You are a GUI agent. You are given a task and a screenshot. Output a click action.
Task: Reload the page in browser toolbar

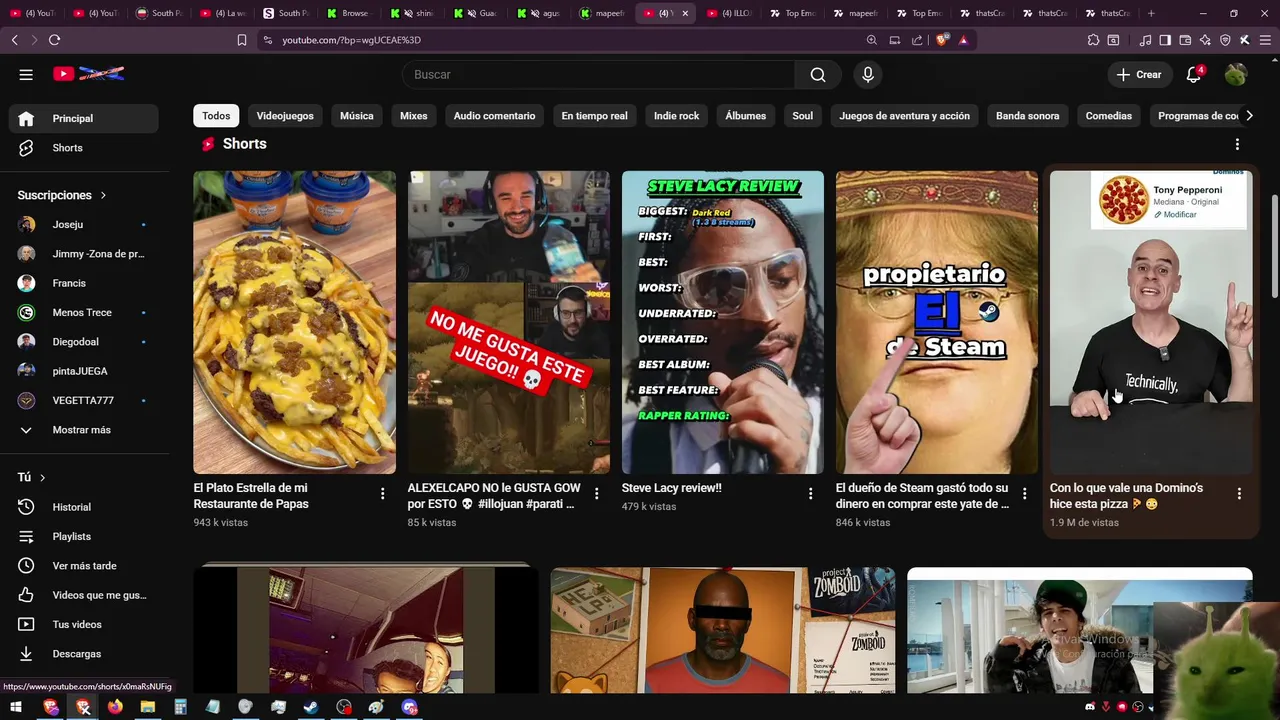[x=54, y=40]
